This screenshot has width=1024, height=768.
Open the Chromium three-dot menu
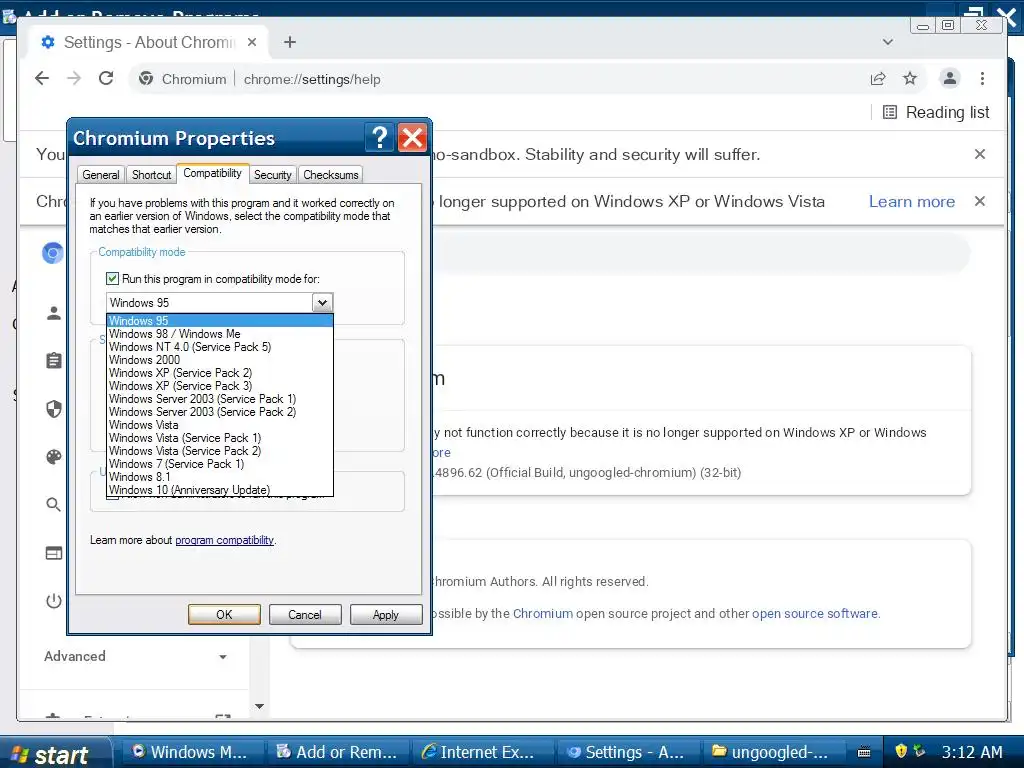(x=982, y=78)
